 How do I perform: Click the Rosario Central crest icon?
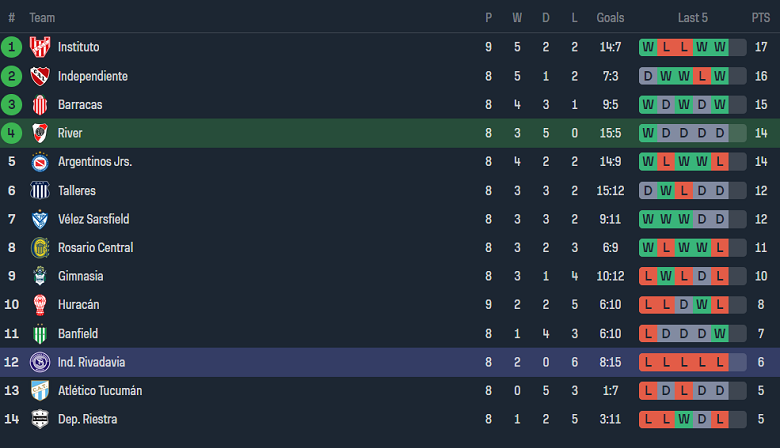pos(40,247)
